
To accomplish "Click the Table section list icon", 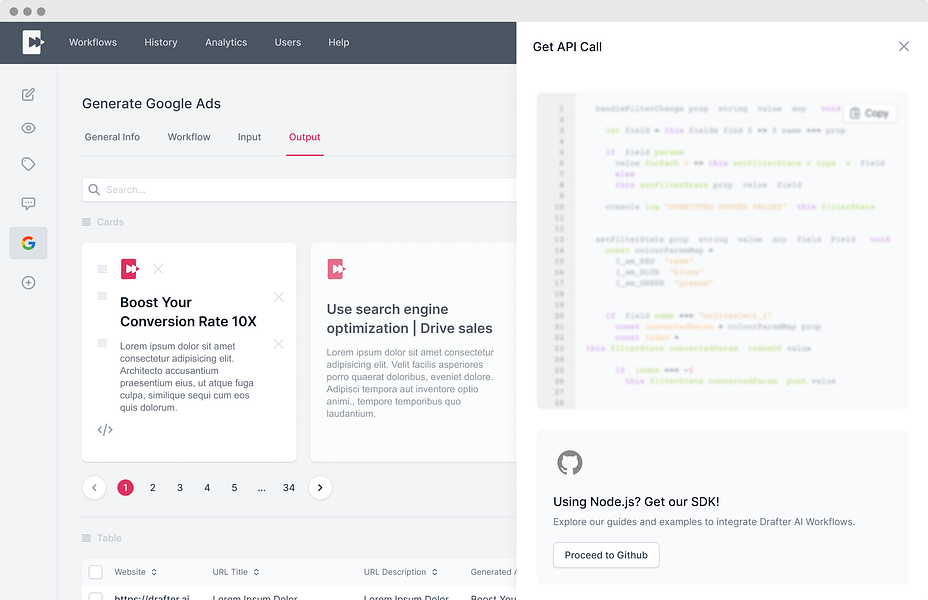I will point(86,538).
